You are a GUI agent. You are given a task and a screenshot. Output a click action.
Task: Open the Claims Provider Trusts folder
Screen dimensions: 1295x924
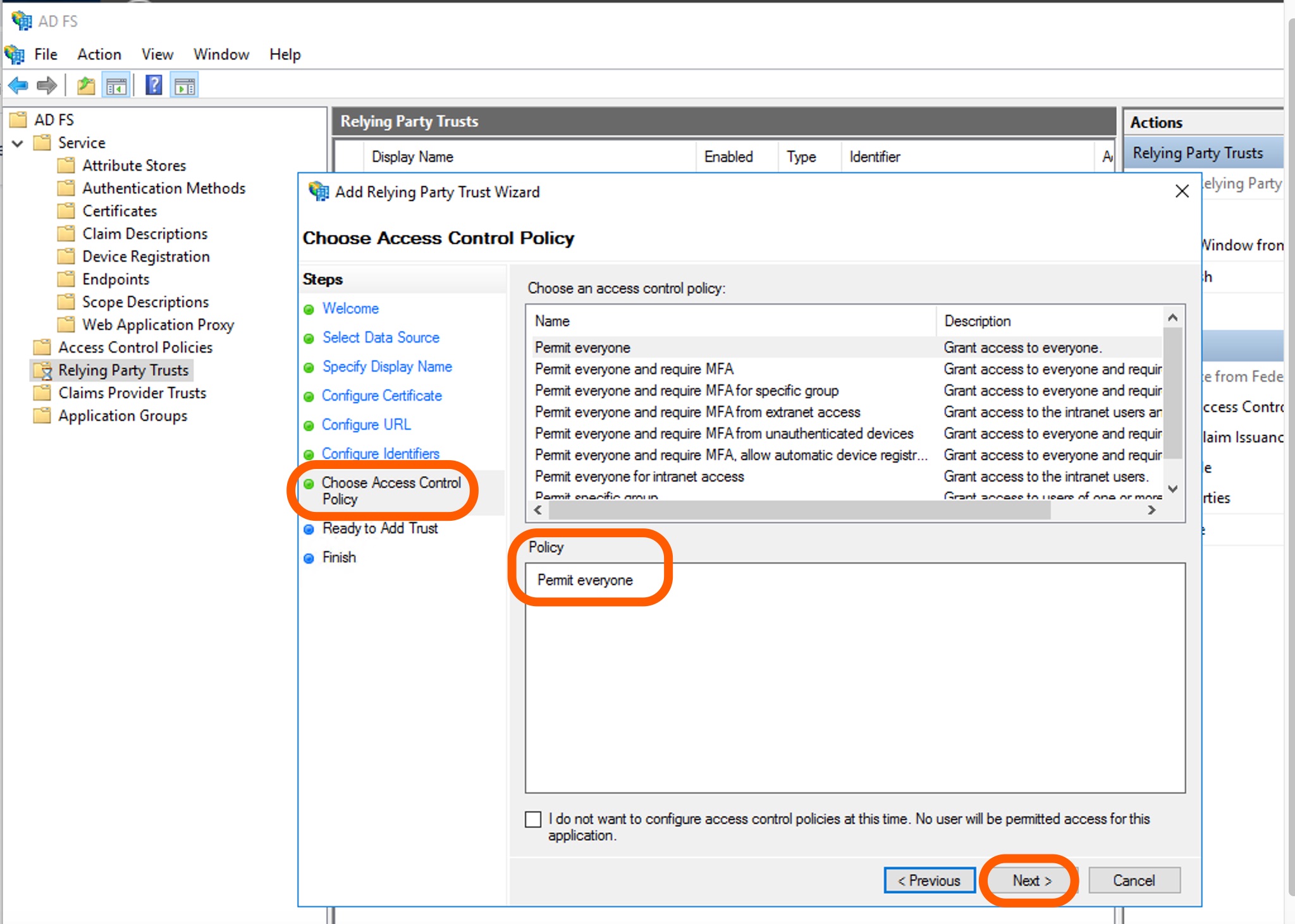(x=132, y=393)
